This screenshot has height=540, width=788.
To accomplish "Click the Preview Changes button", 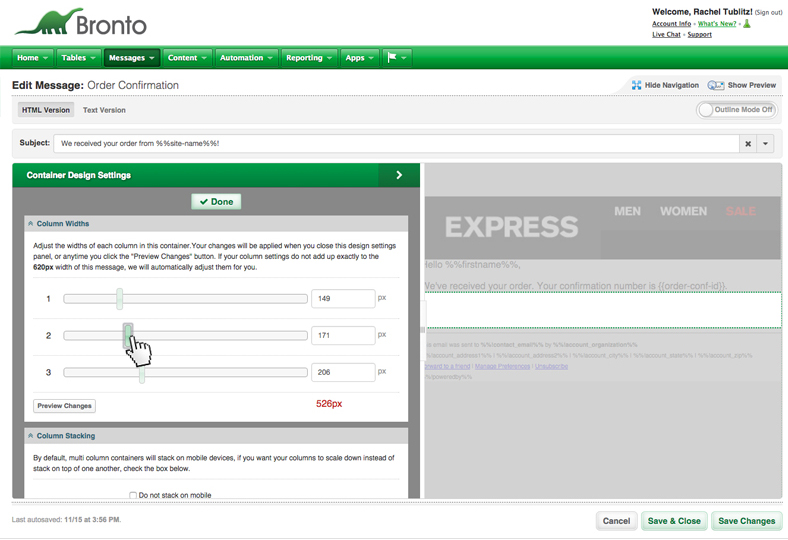I will pyautogui.click(x=65, y=406).
